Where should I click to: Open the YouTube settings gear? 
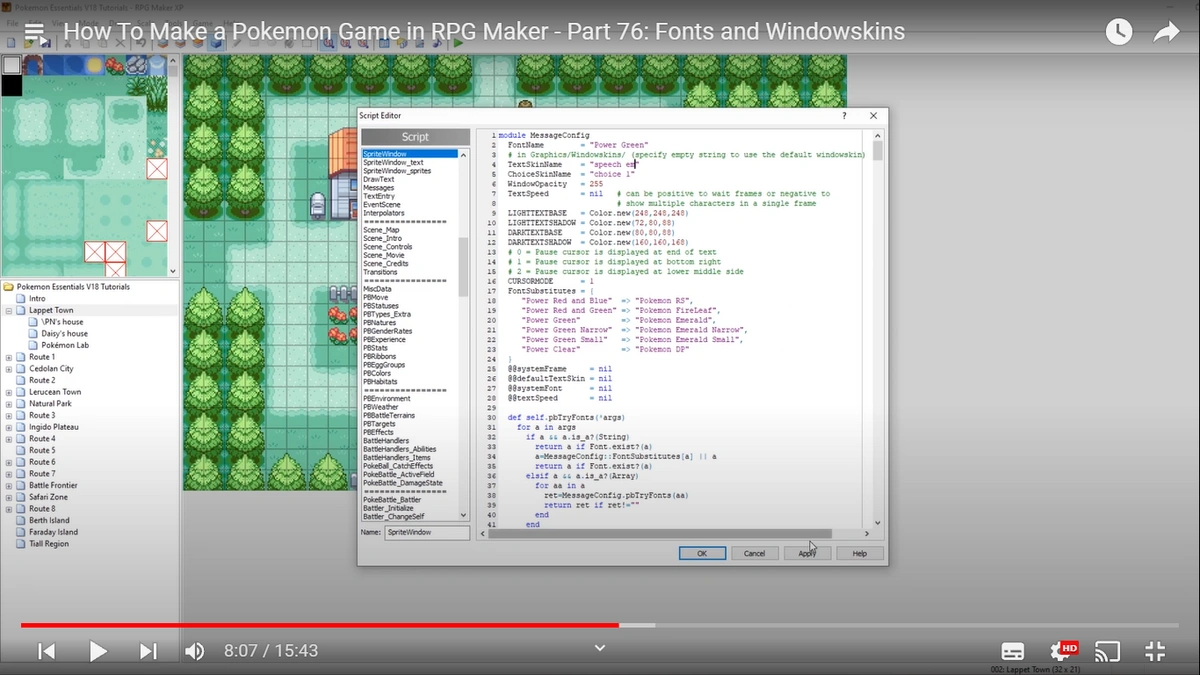click(x=1060, y=651)
